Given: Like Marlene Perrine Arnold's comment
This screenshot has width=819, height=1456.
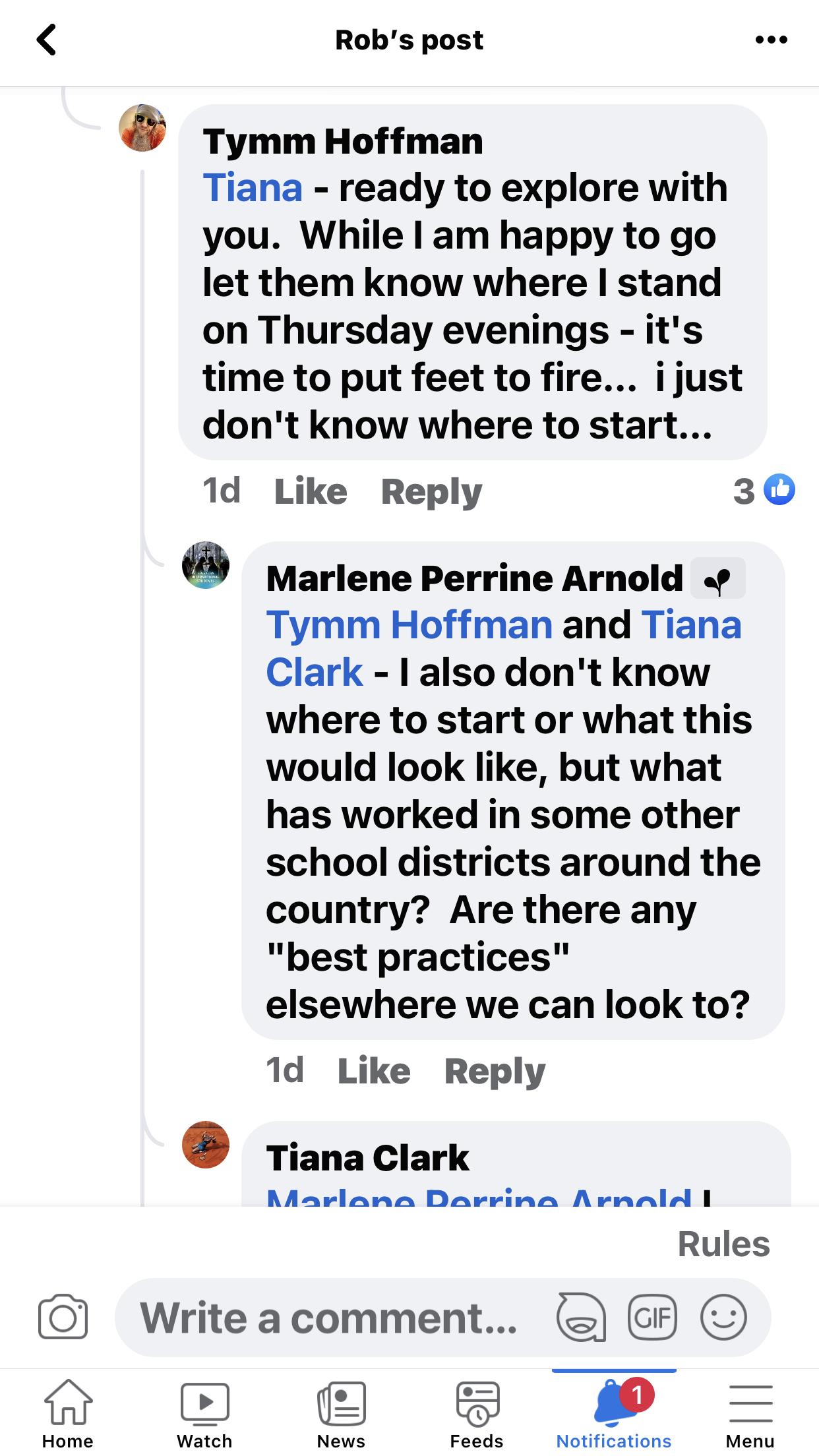Looking at the screenshot, I should 374,1070.
